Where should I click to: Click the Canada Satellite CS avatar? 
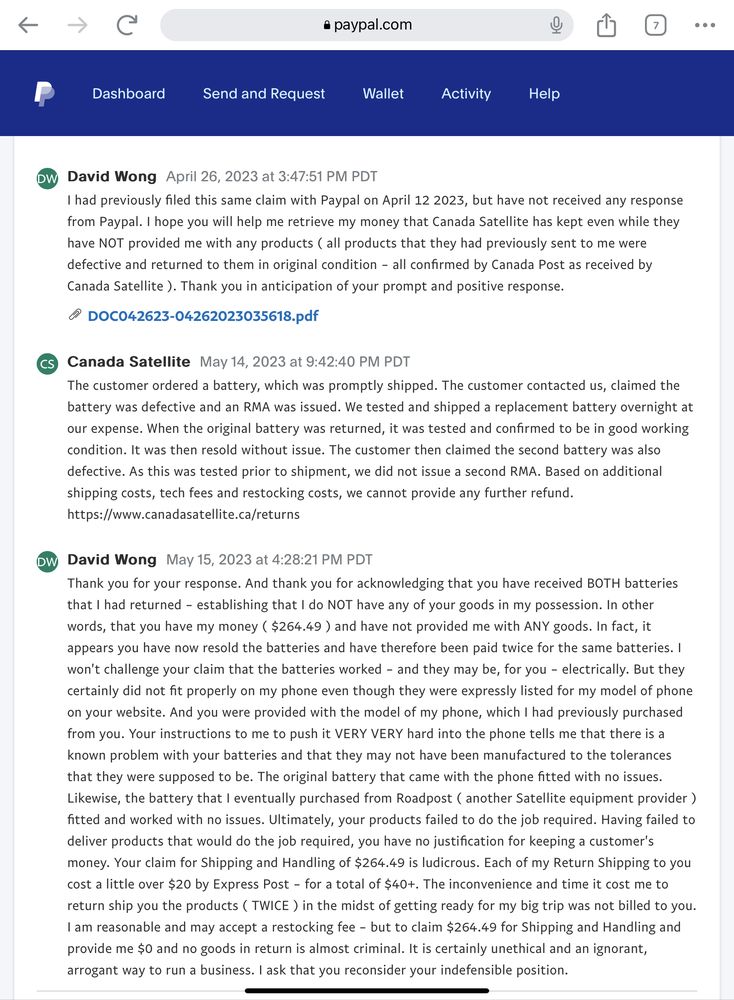(47, 364)
